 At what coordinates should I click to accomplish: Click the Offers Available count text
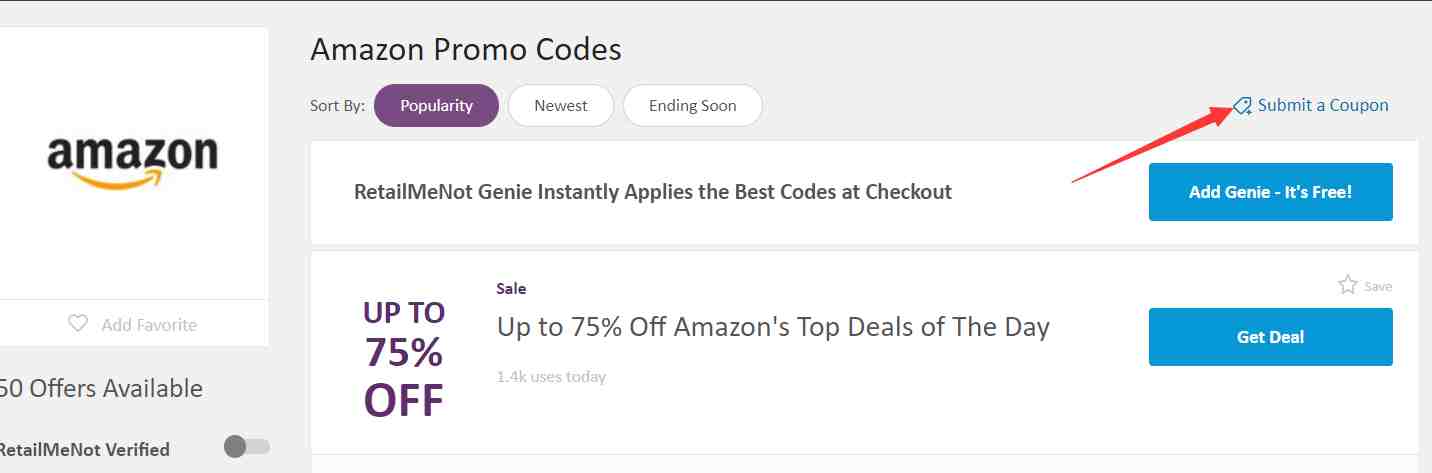(101, 388)
